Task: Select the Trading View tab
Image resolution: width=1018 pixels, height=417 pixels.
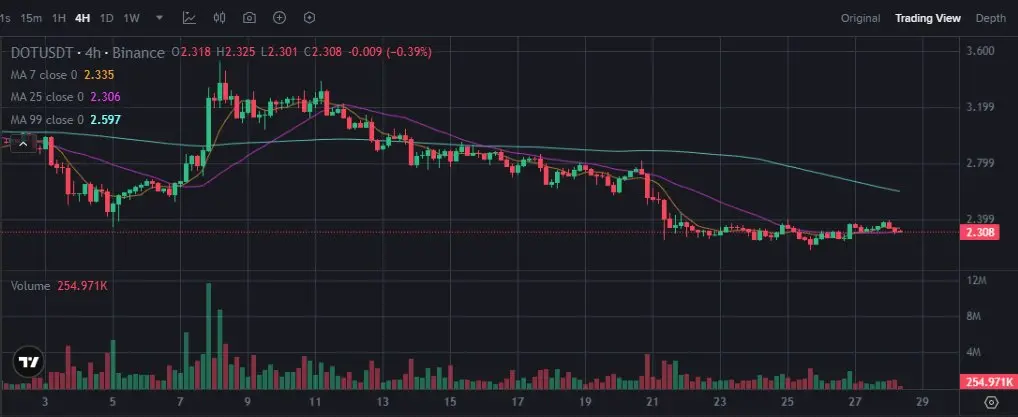Action: 928,18
